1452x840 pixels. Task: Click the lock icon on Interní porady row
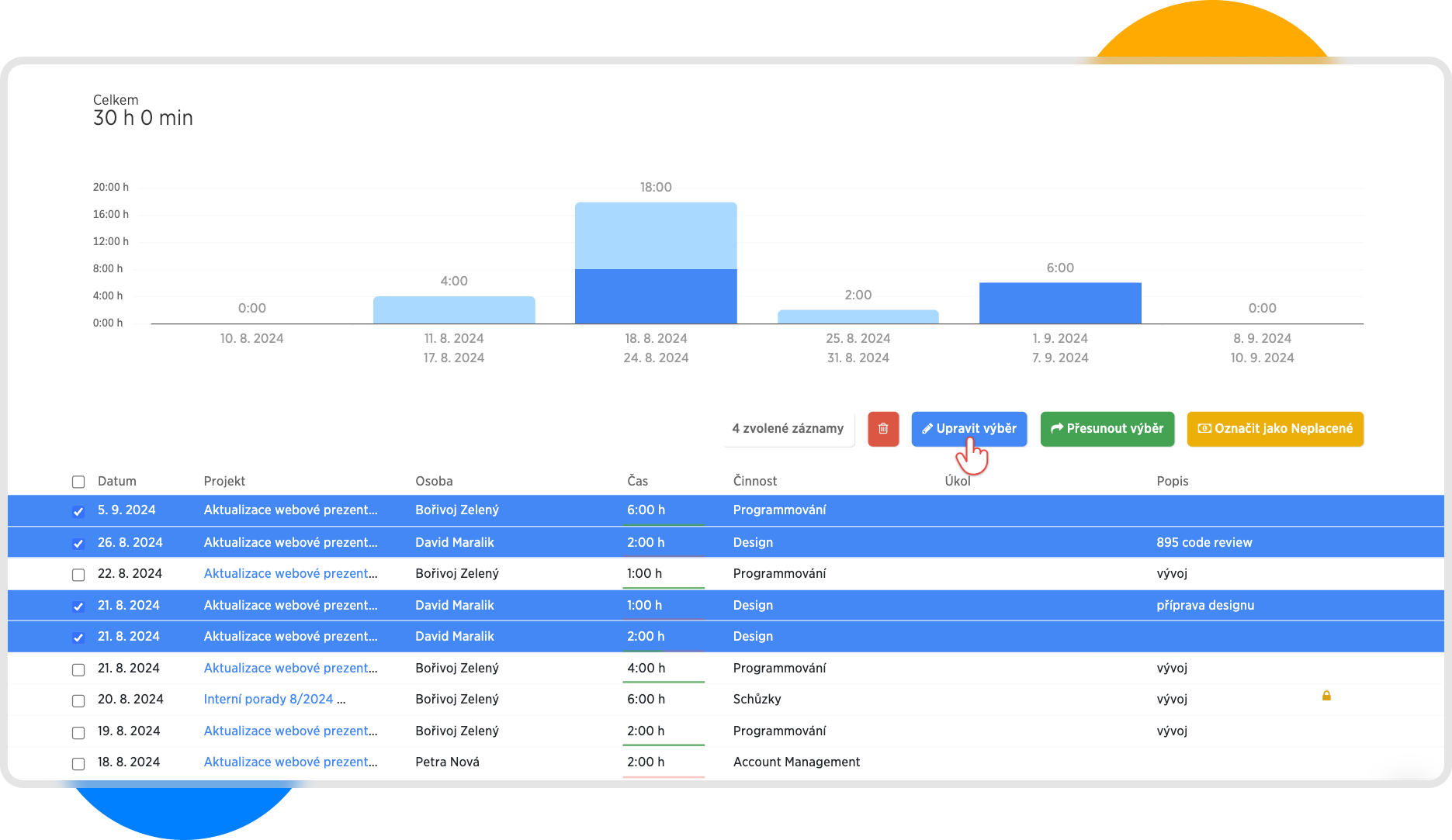pyautogui.click(x=1326, y=696)
